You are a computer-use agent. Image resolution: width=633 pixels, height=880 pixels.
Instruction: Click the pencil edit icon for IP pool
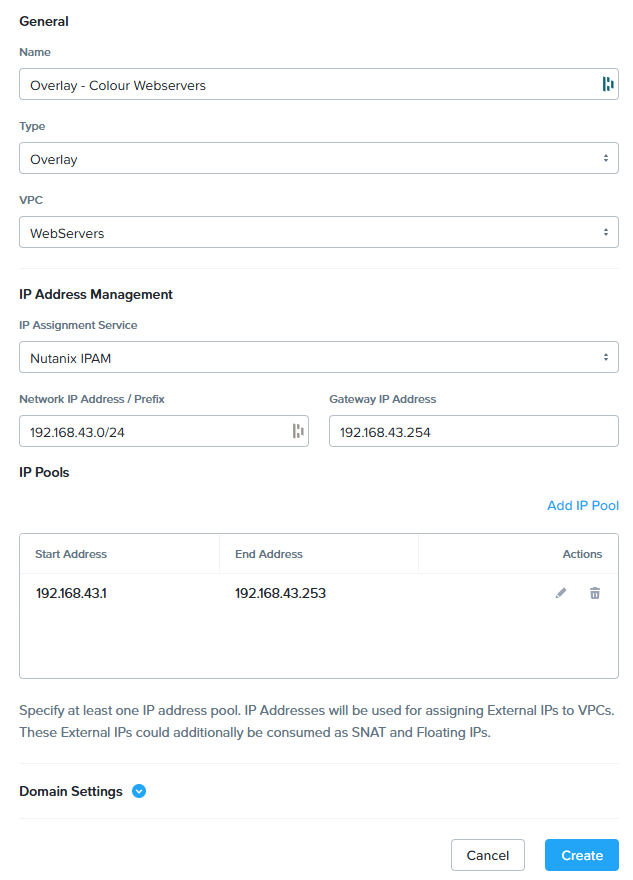click(x=561, y=593)
